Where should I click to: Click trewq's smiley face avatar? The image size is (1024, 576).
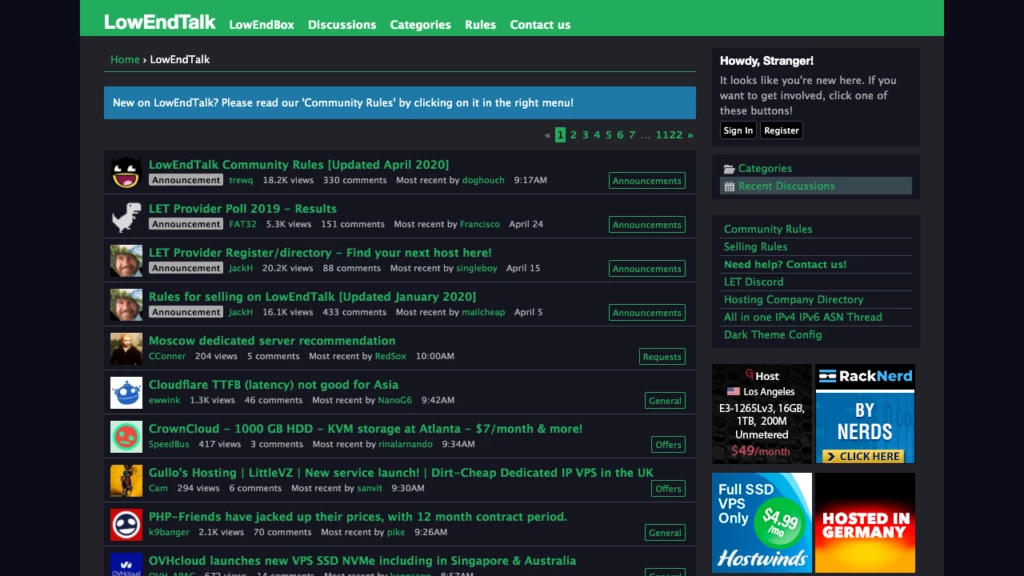[x=126, y=173]
